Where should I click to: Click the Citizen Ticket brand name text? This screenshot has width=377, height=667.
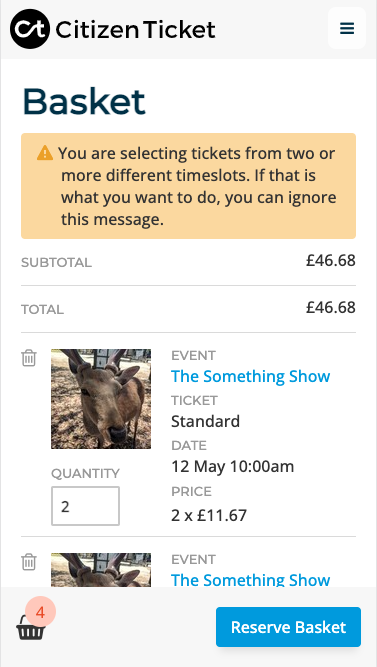pos(135,30)
